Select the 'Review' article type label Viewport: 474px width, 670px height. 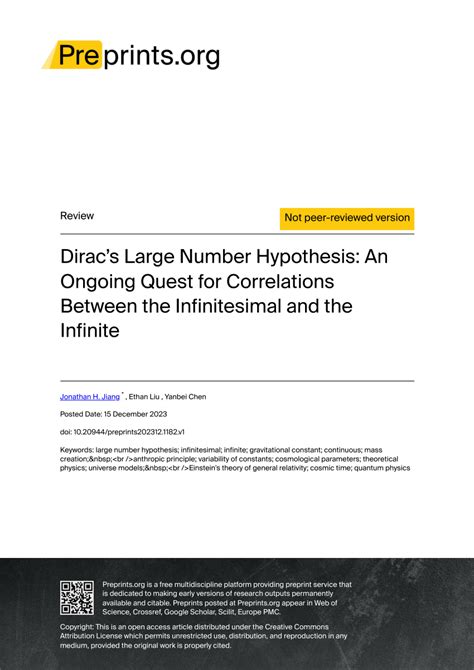click(77, 216)
